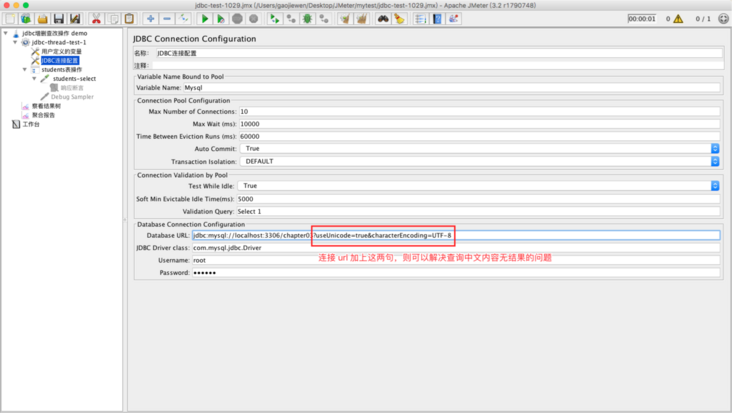Click Remote start all icon
732x413 pixels.
(x=274, y=19)
